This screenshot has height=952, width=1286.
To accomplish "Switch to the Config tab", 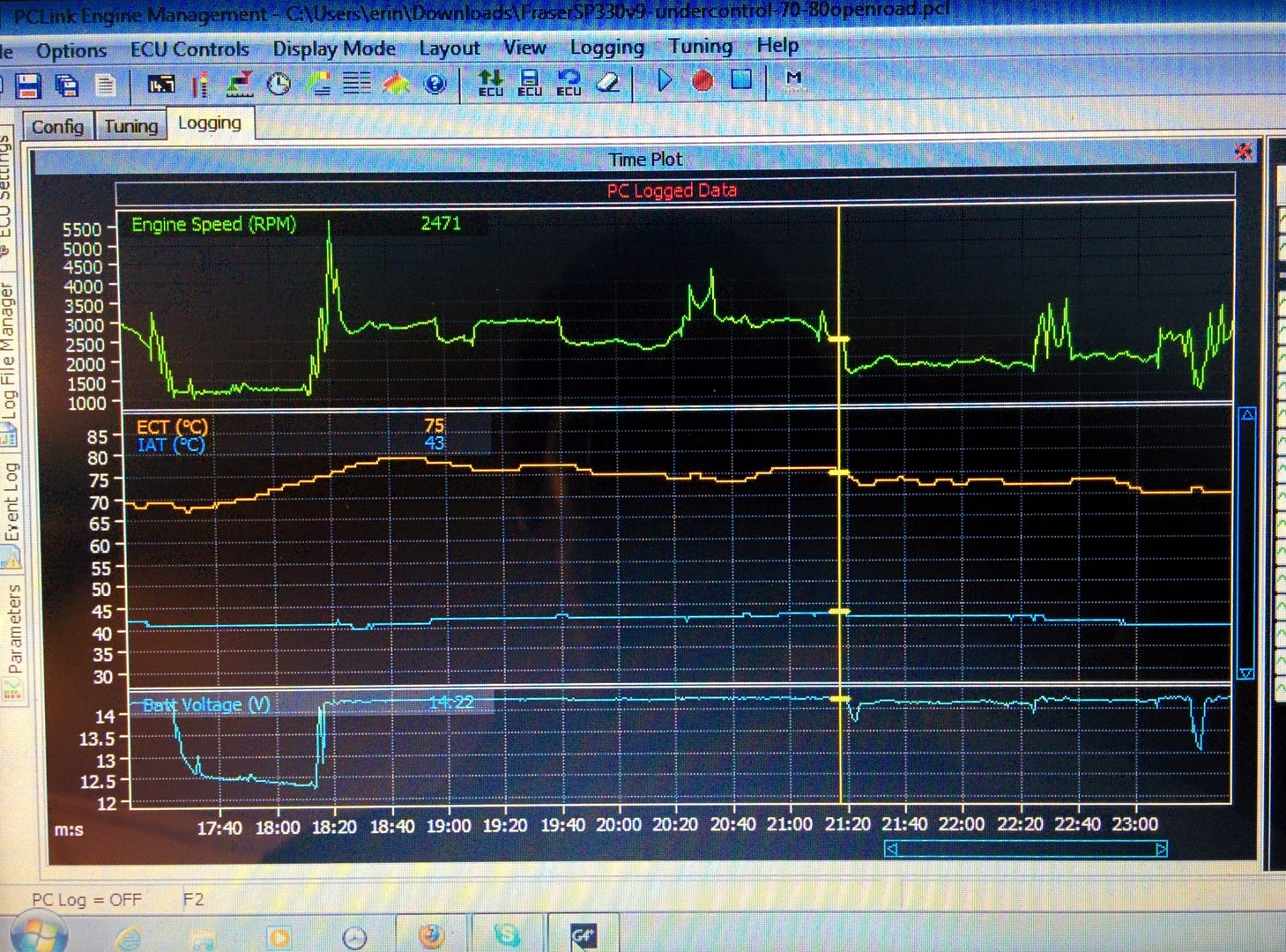I will (x=57, y=127).
